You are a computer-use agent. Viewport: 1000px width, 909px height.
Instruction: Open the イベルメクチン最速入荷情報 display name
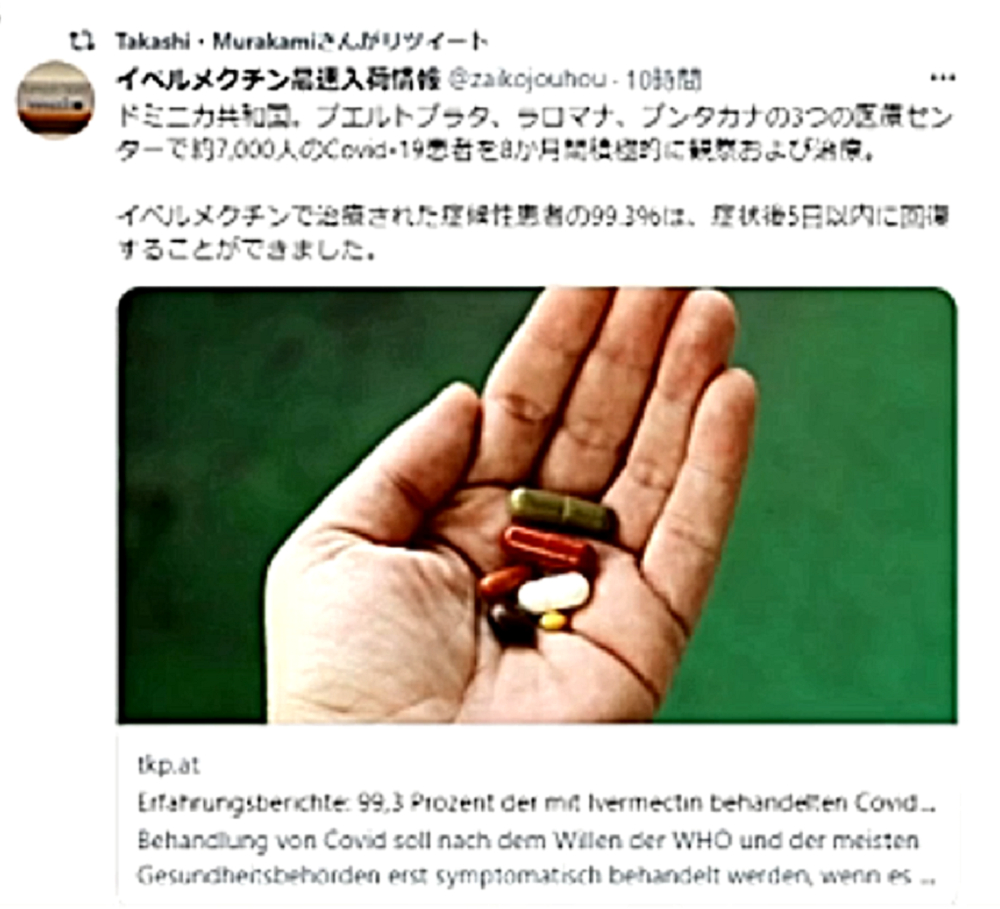278,80
